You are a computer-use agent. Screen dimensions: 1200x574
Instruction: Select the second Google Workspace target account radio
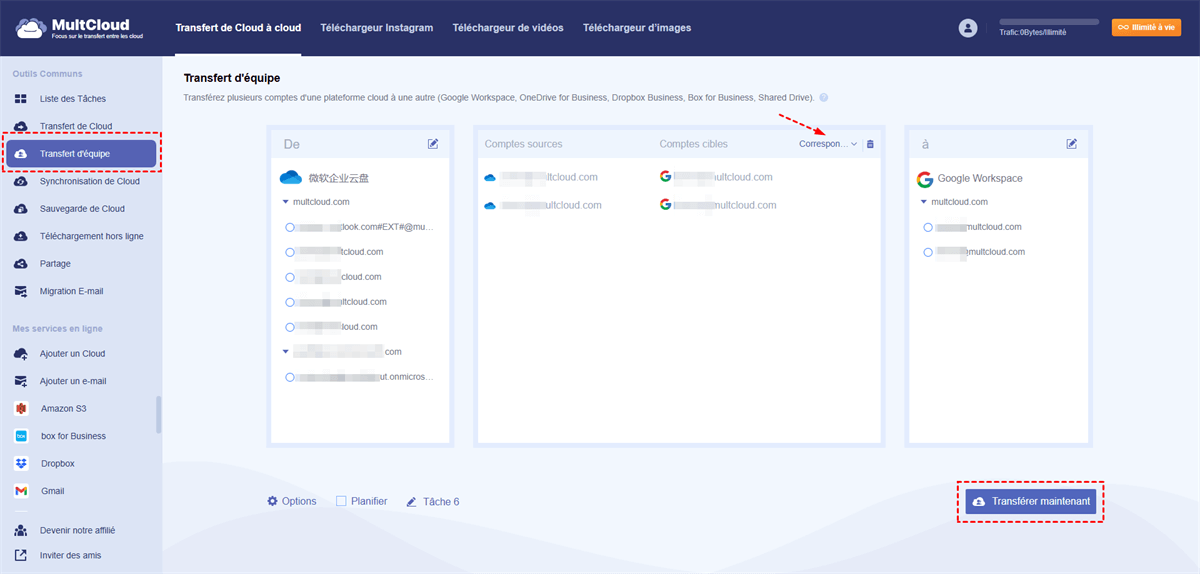[x=928, y=252]
